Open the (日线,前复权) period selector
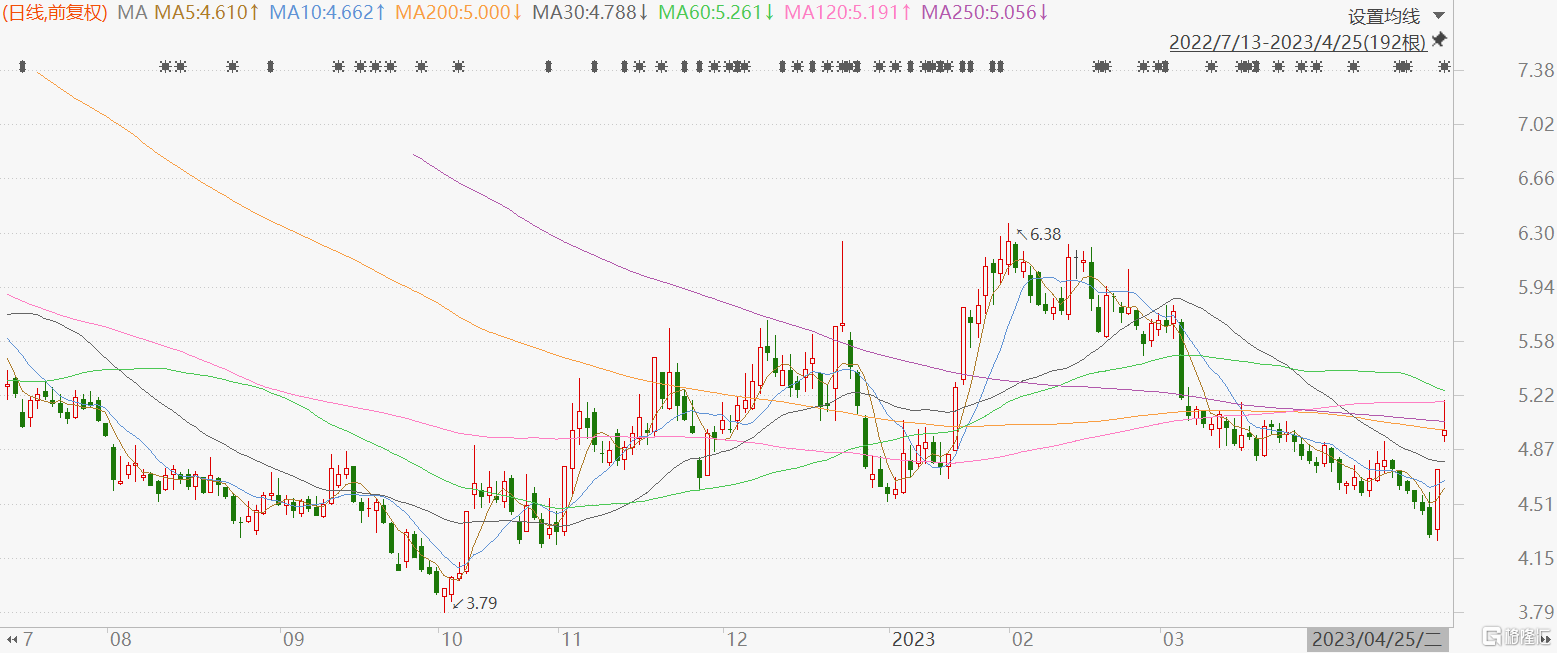Screen dimensions: 1557x653 (x=57, y=13)
